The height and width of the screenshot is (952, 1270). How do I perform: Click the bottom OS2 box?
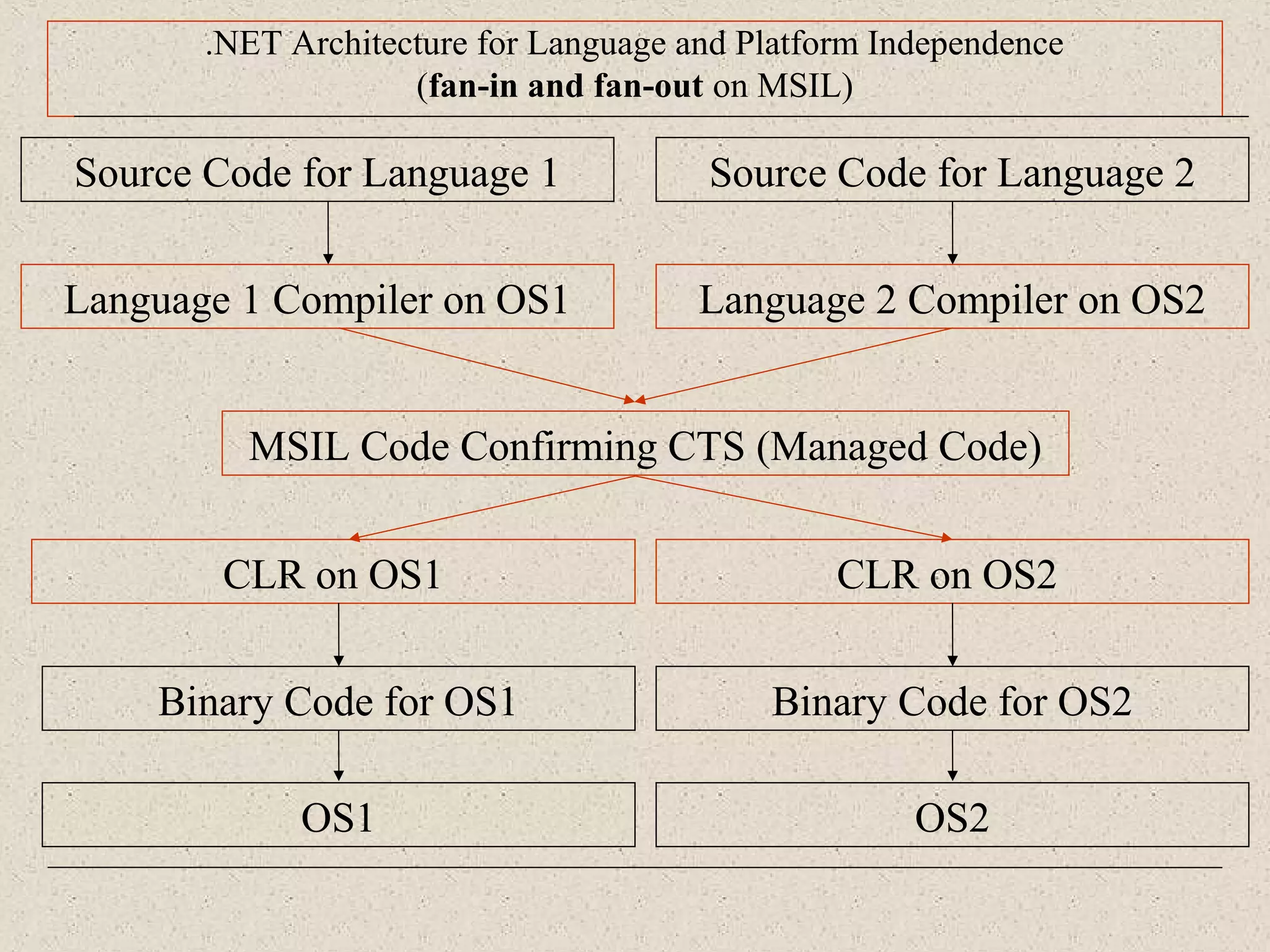coord(952,815)
